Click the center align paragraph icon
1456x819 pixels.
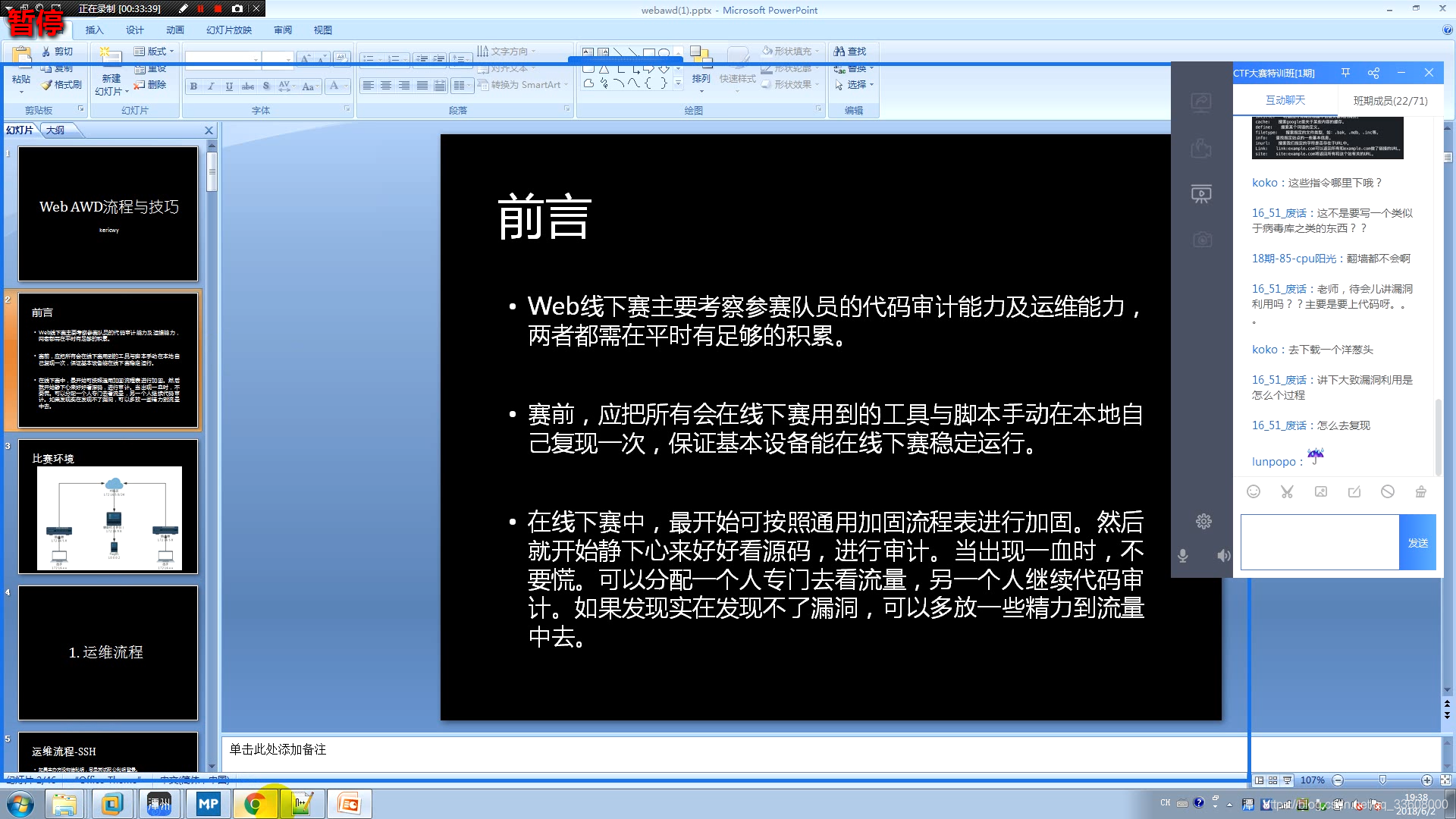[386, 86]
